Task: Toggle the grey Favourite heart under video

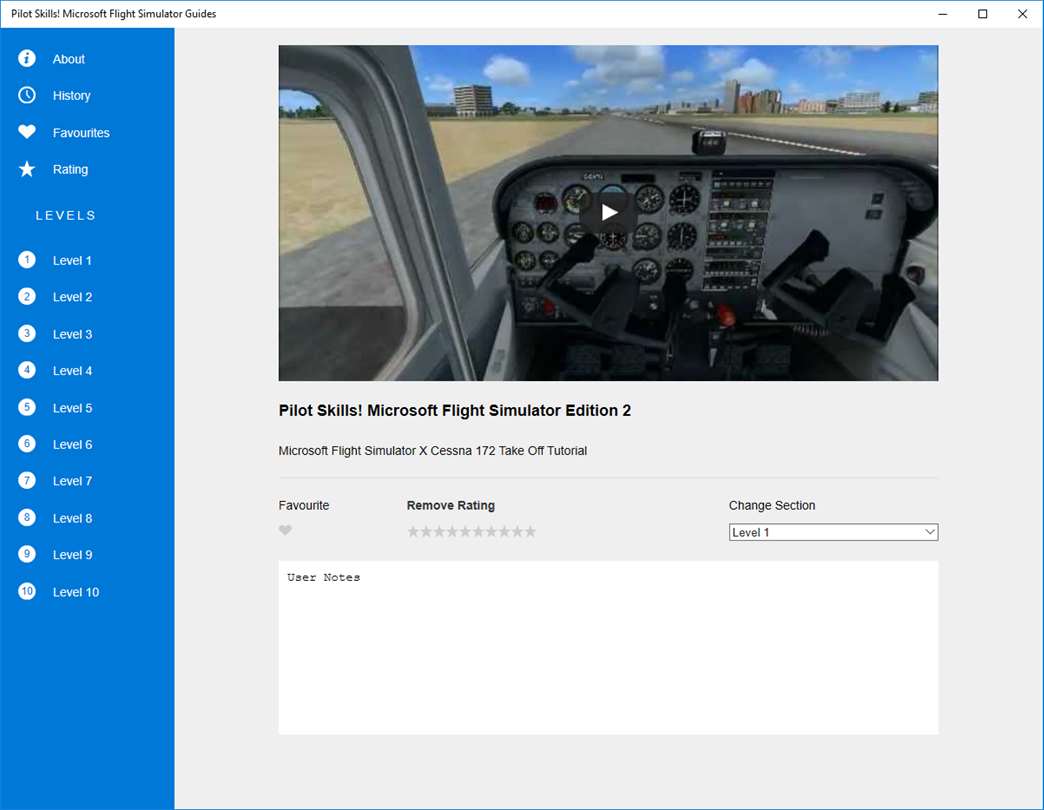Action: [x=285, y=530]
